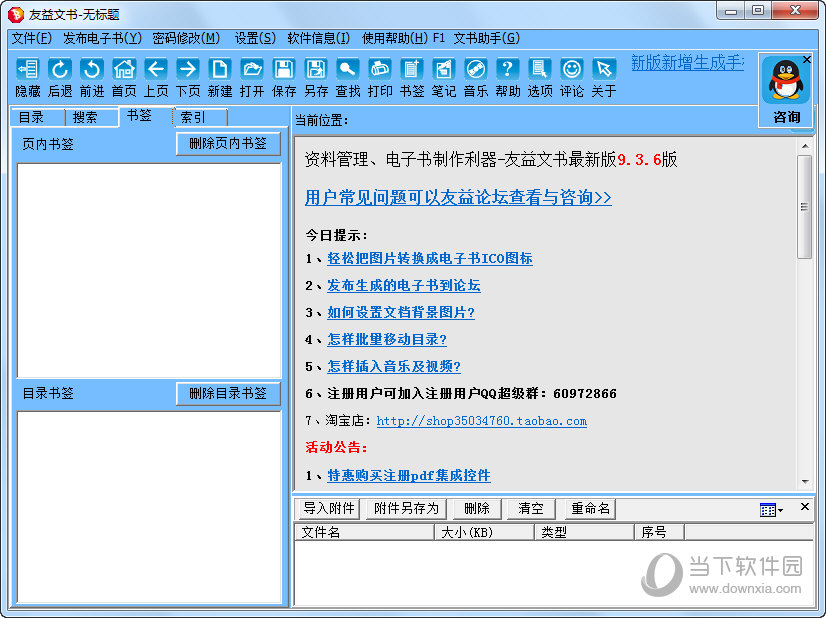Select the 书签 tab in left panel
The width and height of the screenshot is (826, 618).
click(x=146, y=116)
